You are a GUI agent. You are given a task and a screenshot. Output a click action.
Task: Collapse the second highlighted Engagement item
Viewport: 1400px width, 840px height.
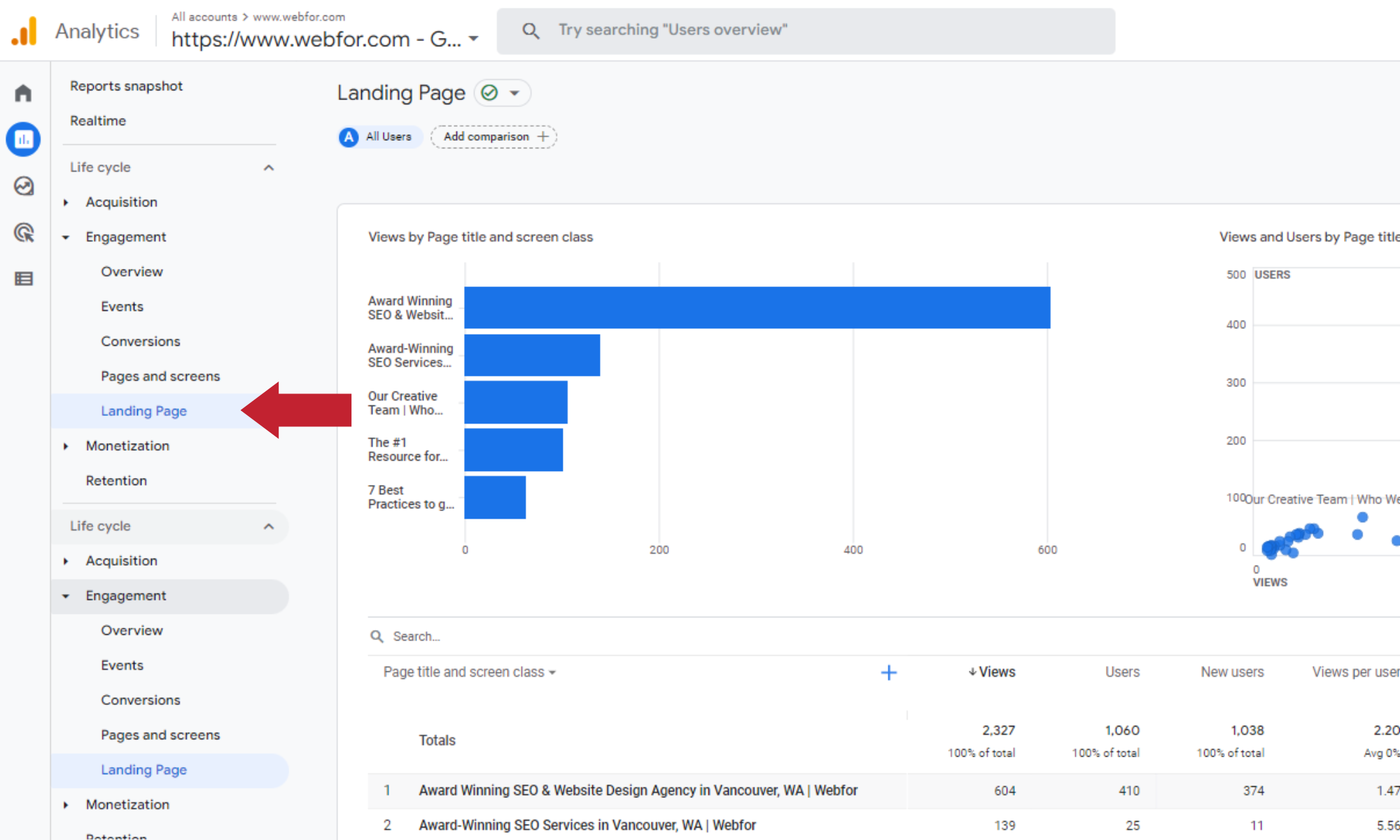coord(66,596)
